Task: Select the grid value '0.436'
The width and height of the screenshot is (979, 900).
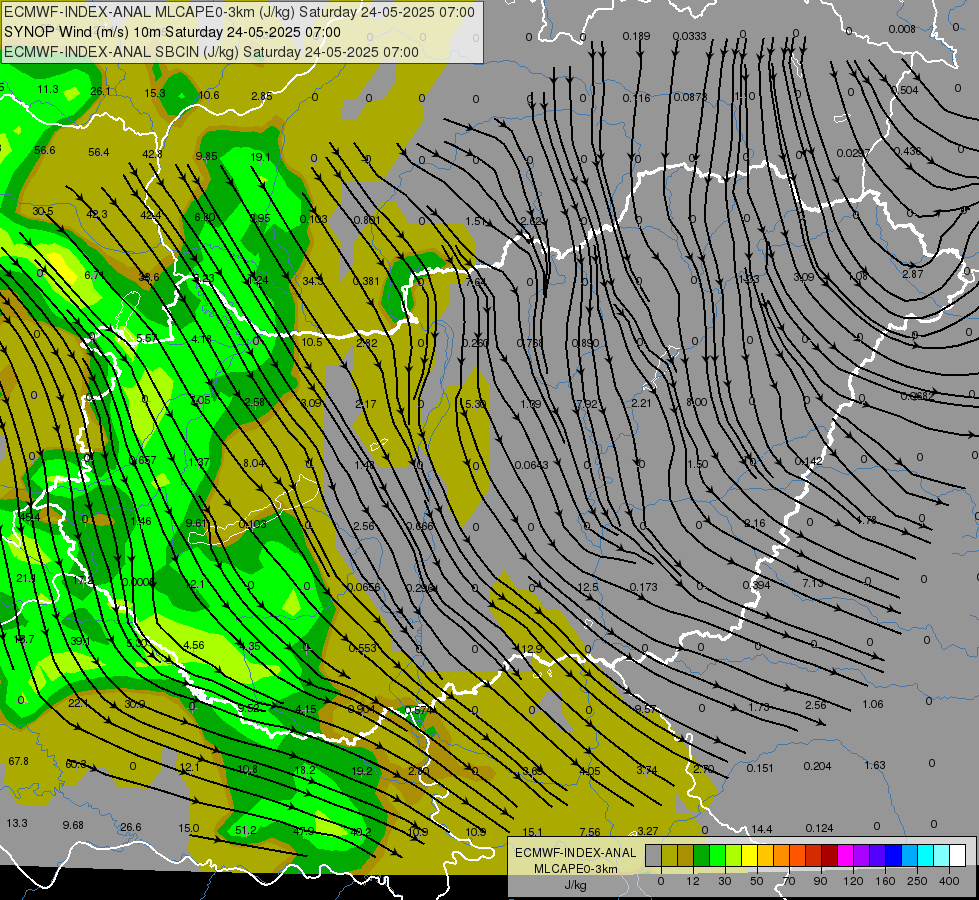Action: (907, 152)
